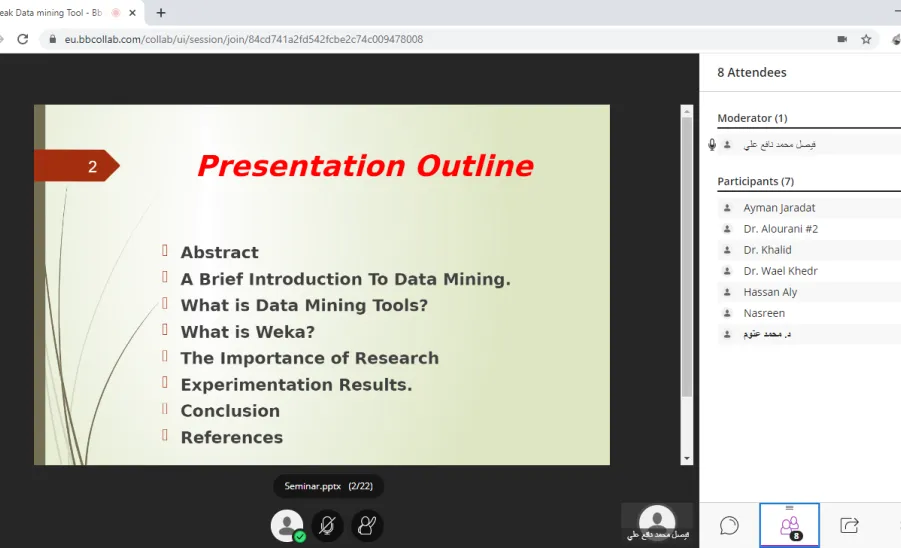Screen dimensions: 901x548
Task: Open the chat panel tab
Action: pyautogui.click(x=729, y=526)
